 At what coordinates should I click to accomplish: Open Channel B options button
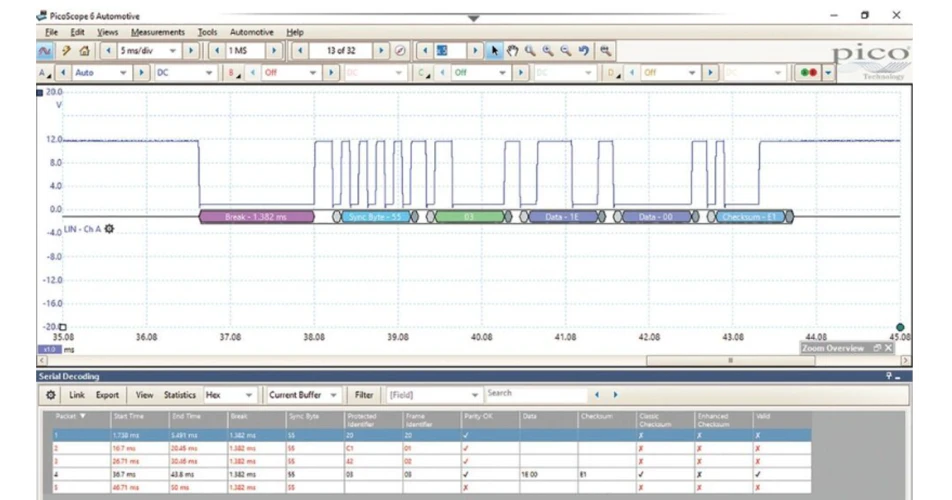tap(234, 73)
